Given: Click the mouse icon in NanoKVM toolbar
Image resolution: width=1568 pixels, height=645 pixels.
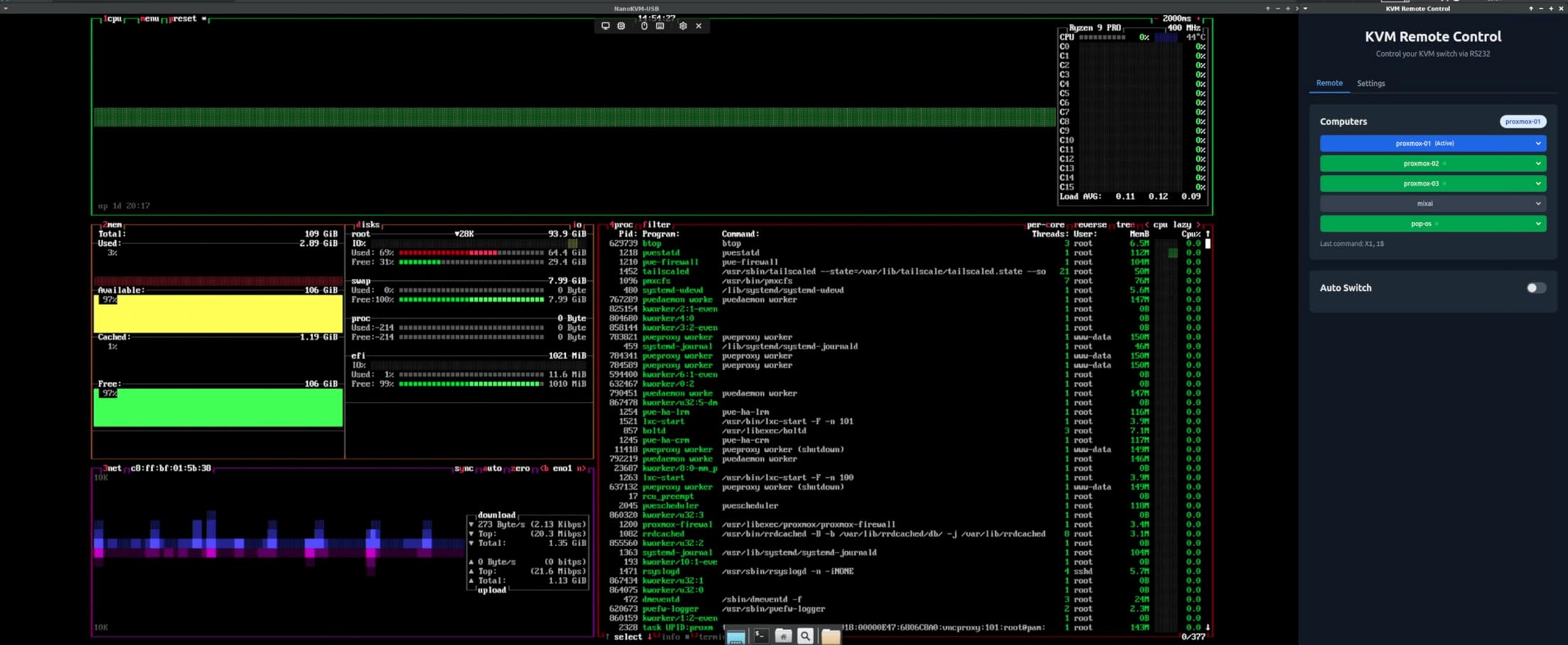Looking at the screenshot, I should pos(644,26).
